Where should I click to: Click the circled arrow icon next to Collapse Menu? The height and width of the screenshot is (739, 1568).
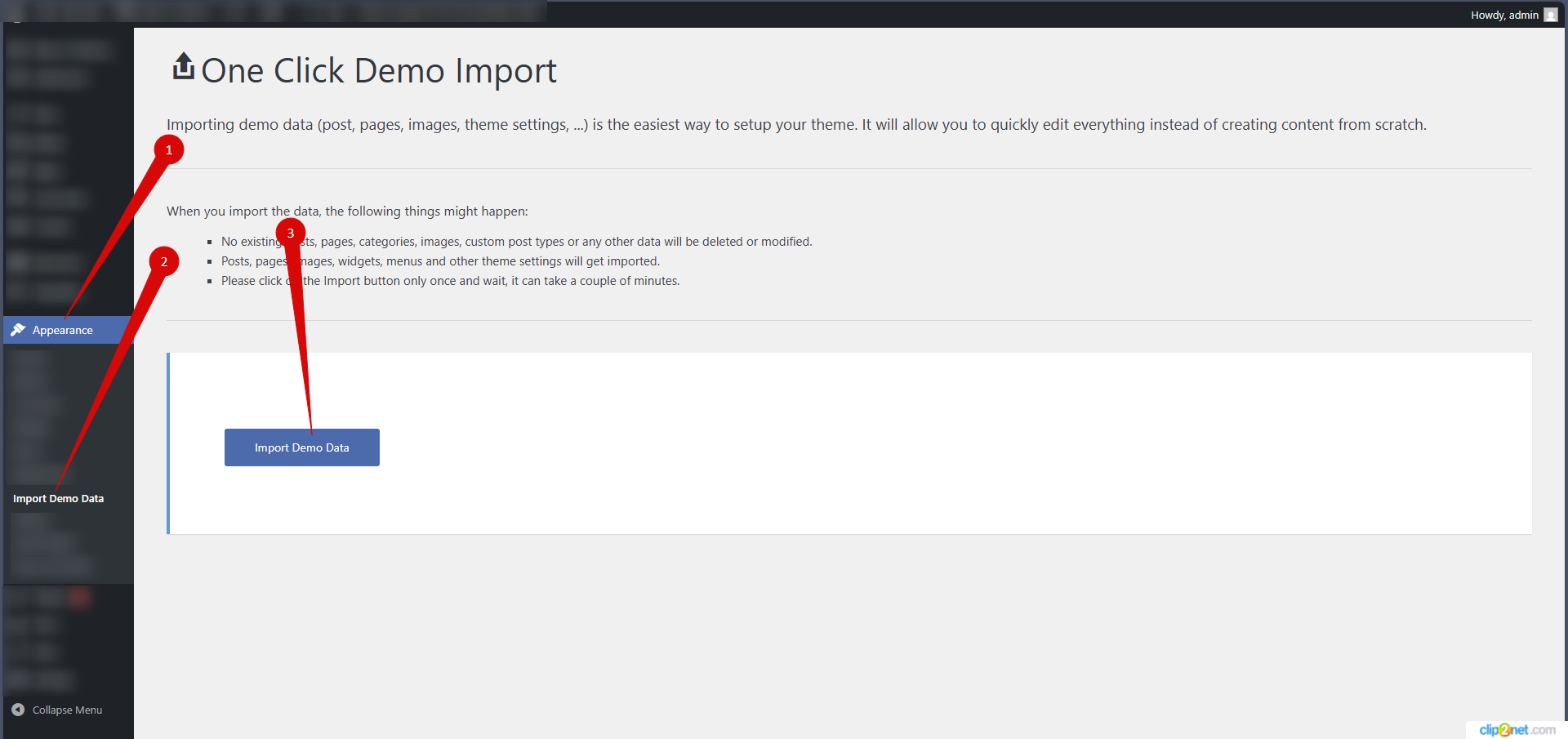pyautogui.click(x=16, y=710)
